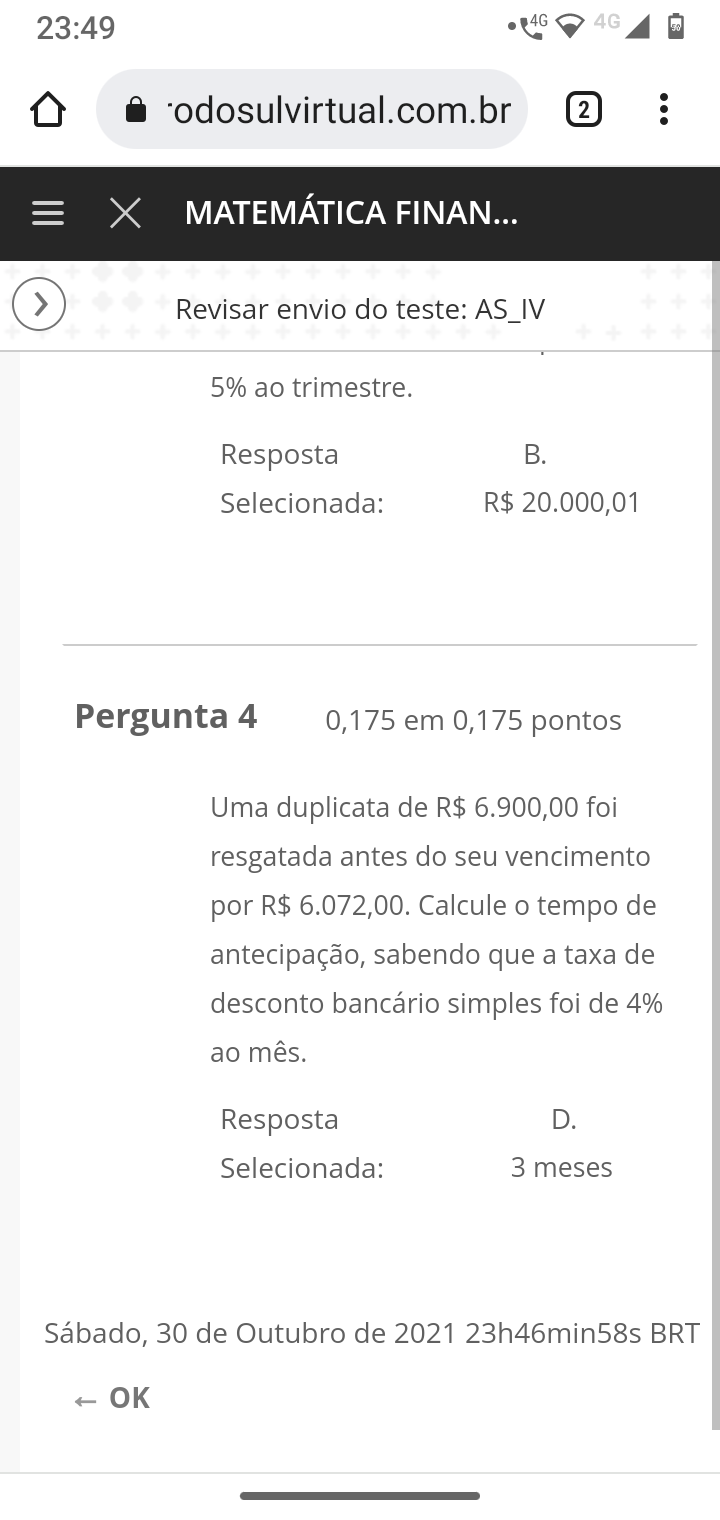Tap the browser home icon
This screenshot has height=1520, width=720.
(x=48, y=110)
